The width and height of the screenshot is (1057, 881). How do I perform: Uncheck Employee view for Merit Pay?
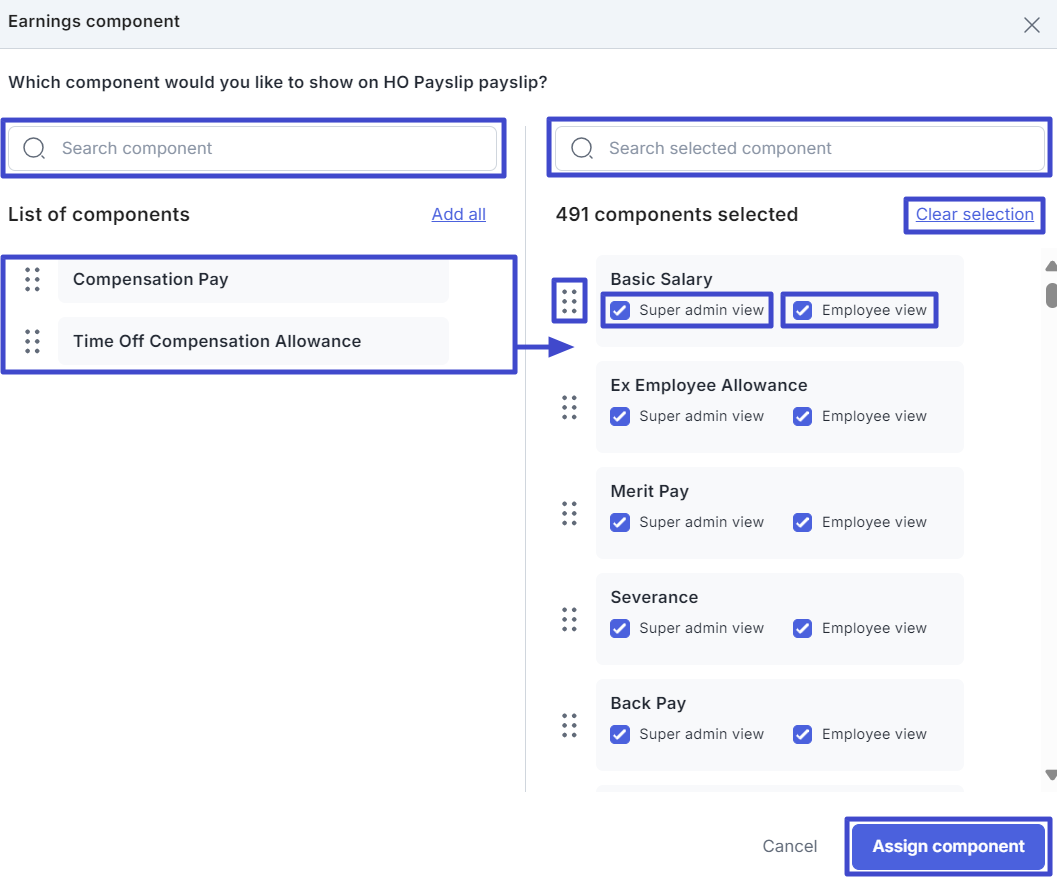coord(802,522)
